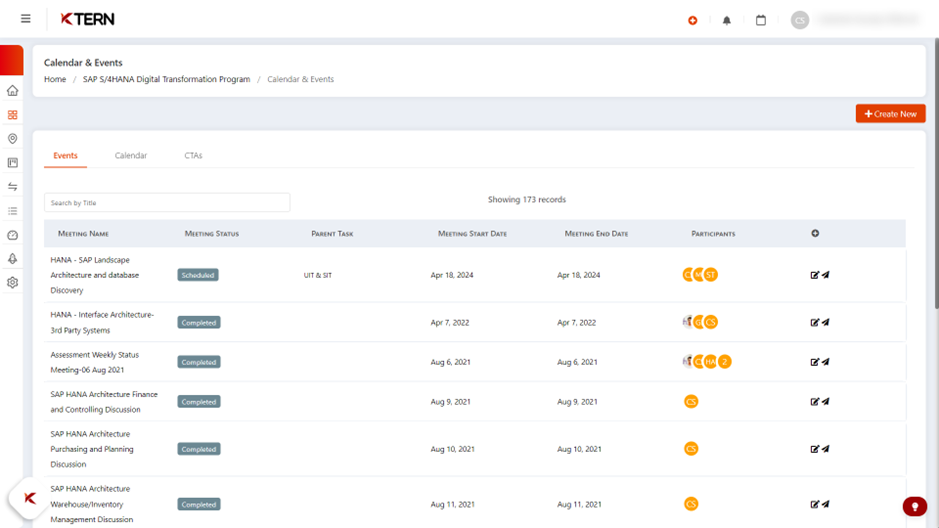Viewport: 939px width, 528px height.
Task: Open the calendar icon in header
Action: (x=761, y=20)
